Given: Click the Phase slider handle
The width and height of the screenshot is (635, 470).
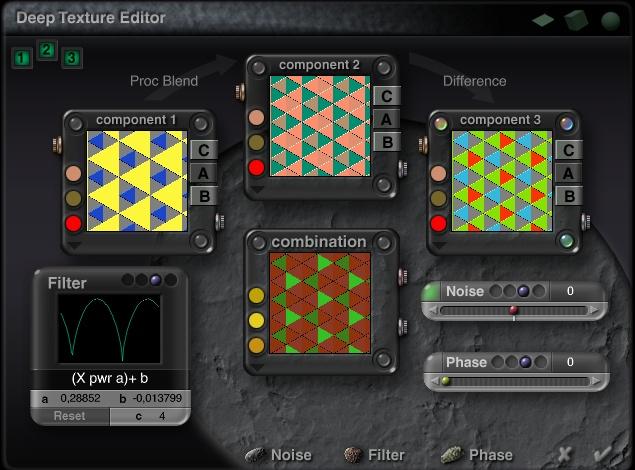Looking at the screenshot, I should [x=445, y=381].
